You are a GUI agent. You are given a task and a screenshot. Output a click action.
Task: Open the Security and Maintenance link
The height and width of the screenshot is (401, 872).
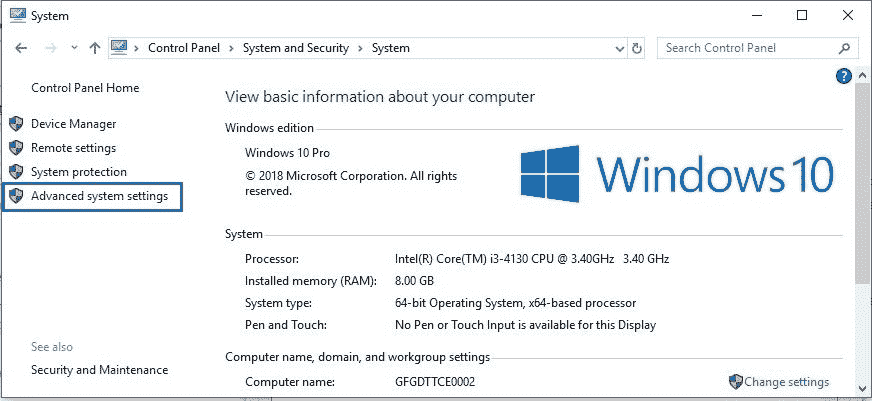point(99,370)
